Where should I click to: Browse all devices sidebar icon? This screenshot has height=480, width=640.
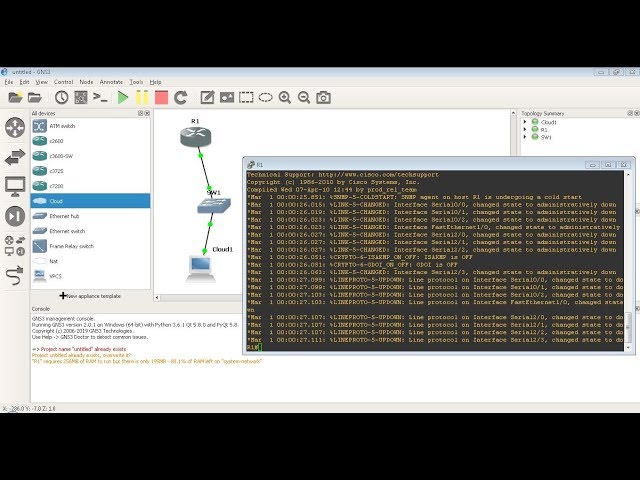(15, 246)
